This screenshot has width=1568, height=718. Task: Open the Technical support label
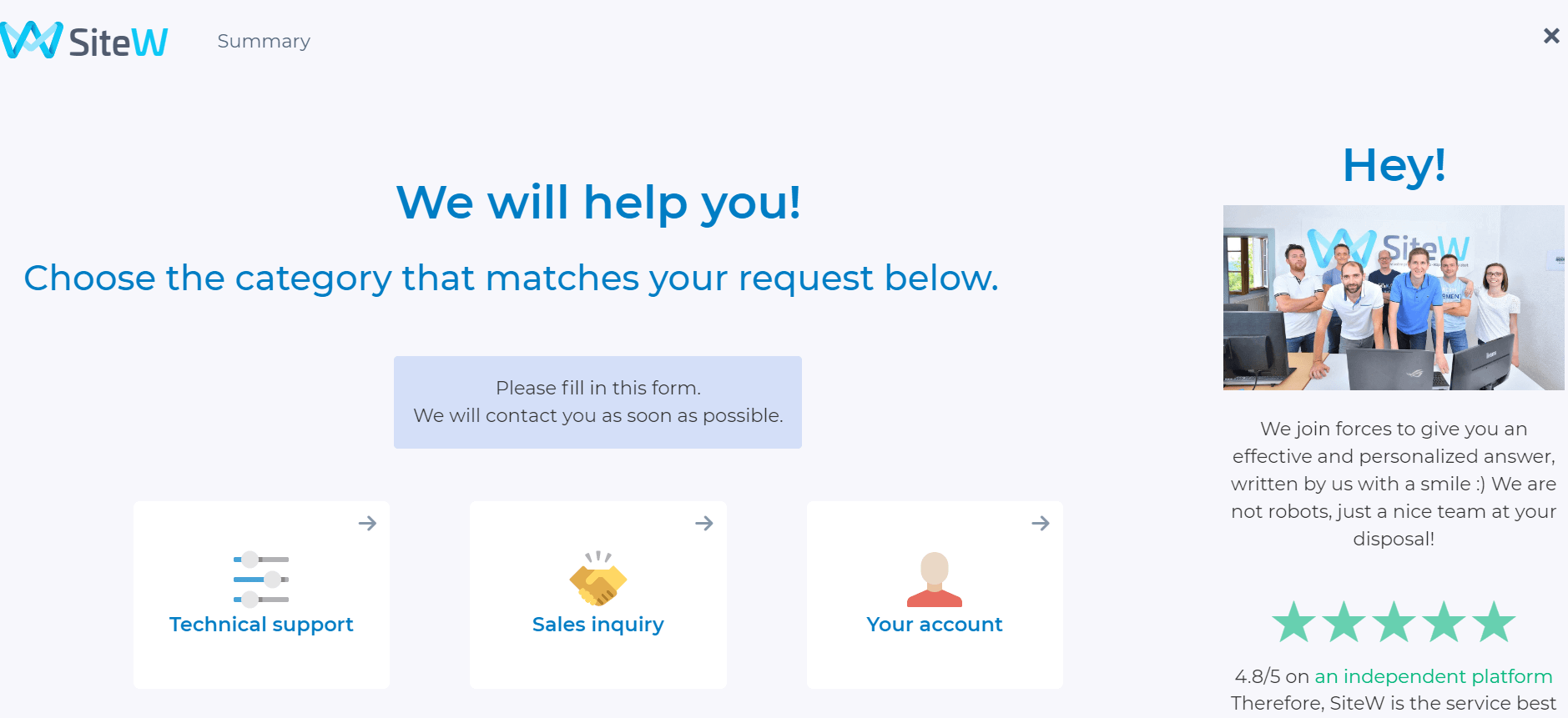[x=261, y=625]
